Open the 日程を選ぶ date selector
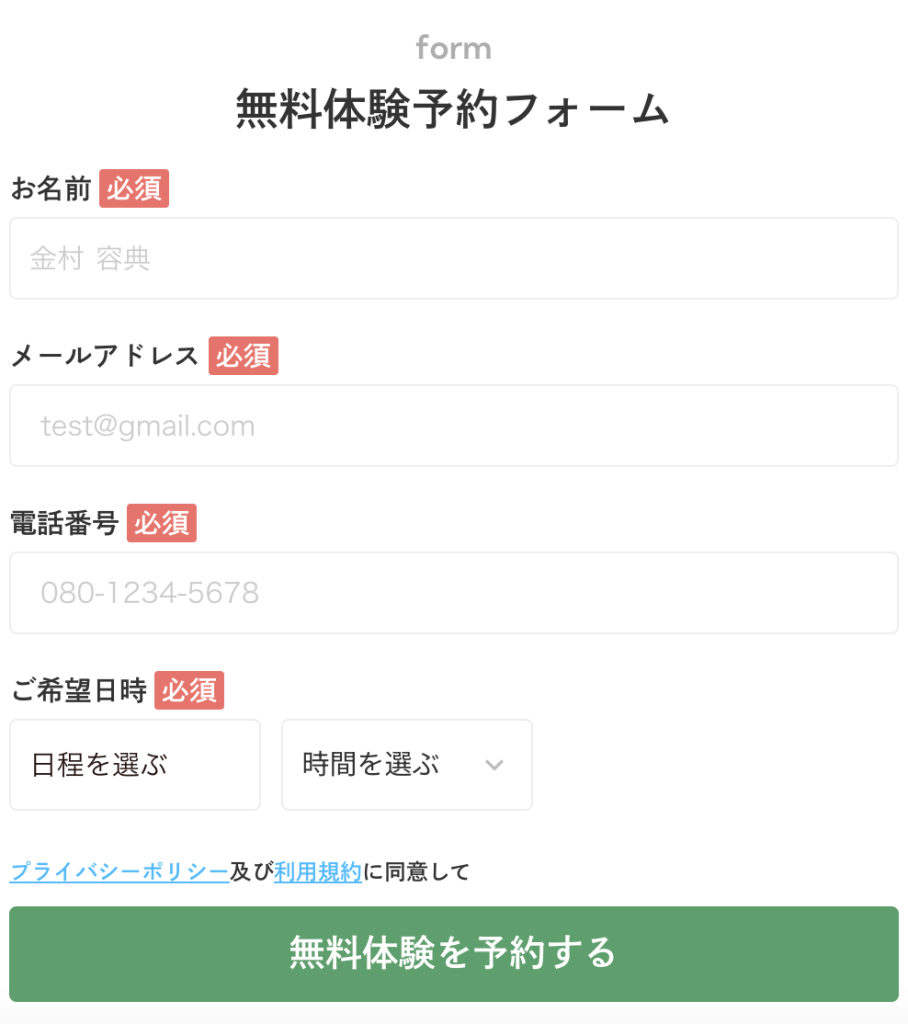The image size is (908, 1024). click(135, 765)
